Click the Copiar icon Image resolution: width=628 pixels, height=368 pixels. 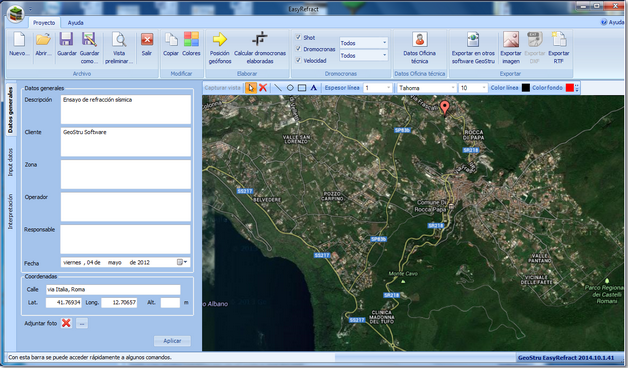(x=171, y=40)
